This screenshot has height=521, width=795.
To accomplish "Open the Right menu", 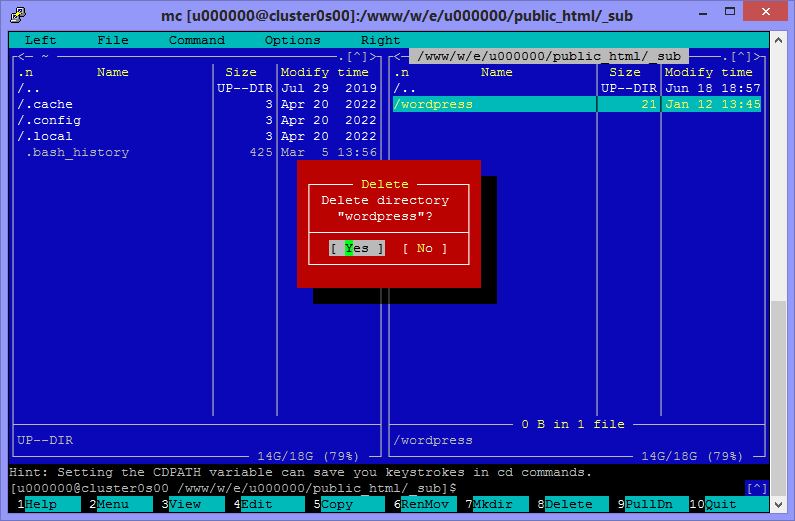I will [380, 40].
